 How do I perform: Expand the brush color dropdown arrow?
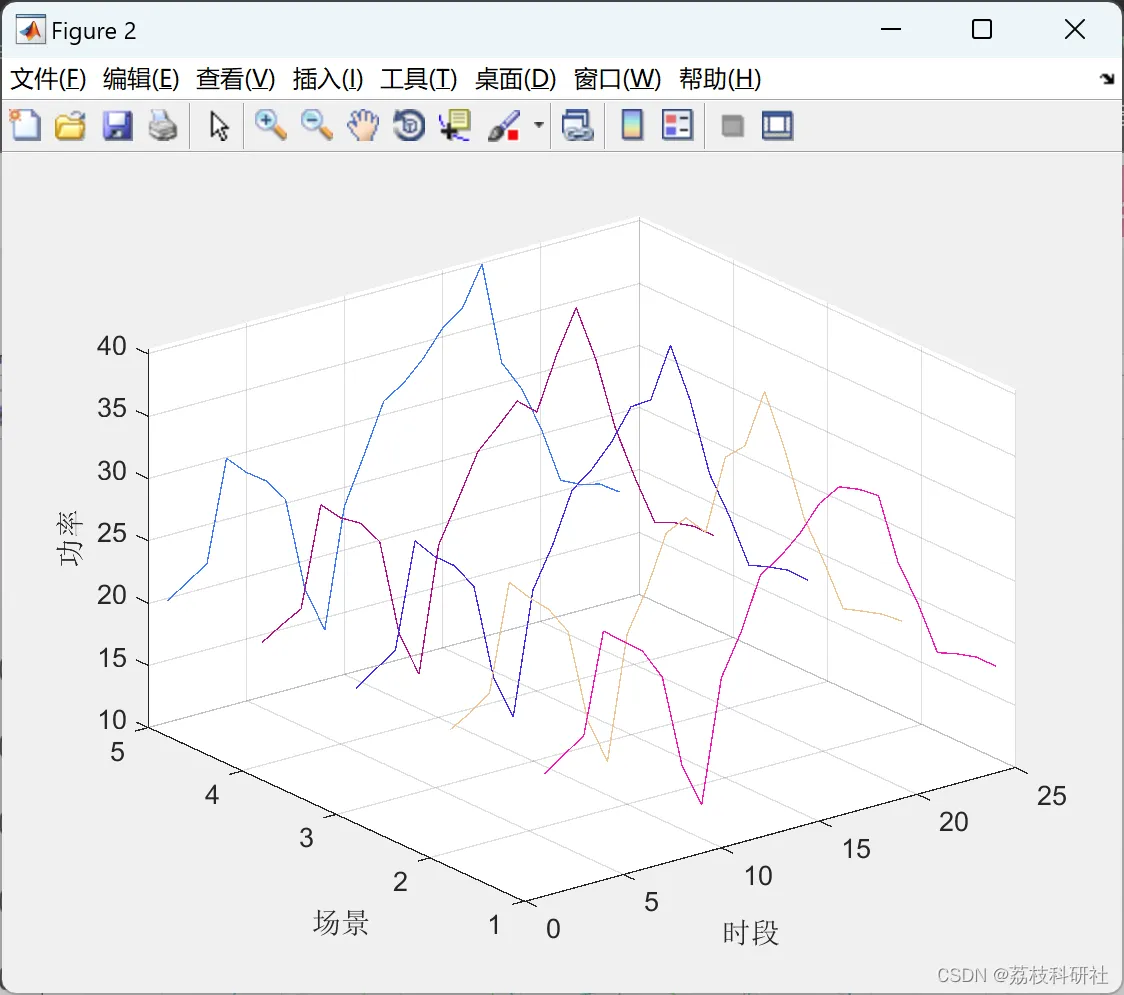pyautogui.click(x=538, y=125)
